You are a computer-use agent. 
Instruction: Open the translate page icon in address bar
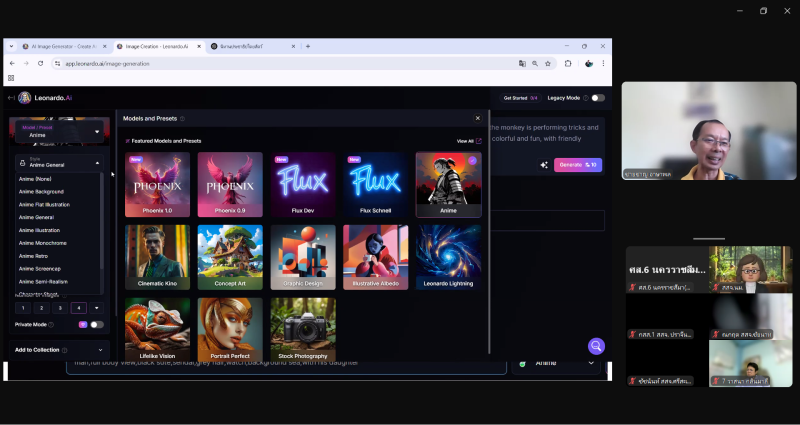[x=522, y=64]
